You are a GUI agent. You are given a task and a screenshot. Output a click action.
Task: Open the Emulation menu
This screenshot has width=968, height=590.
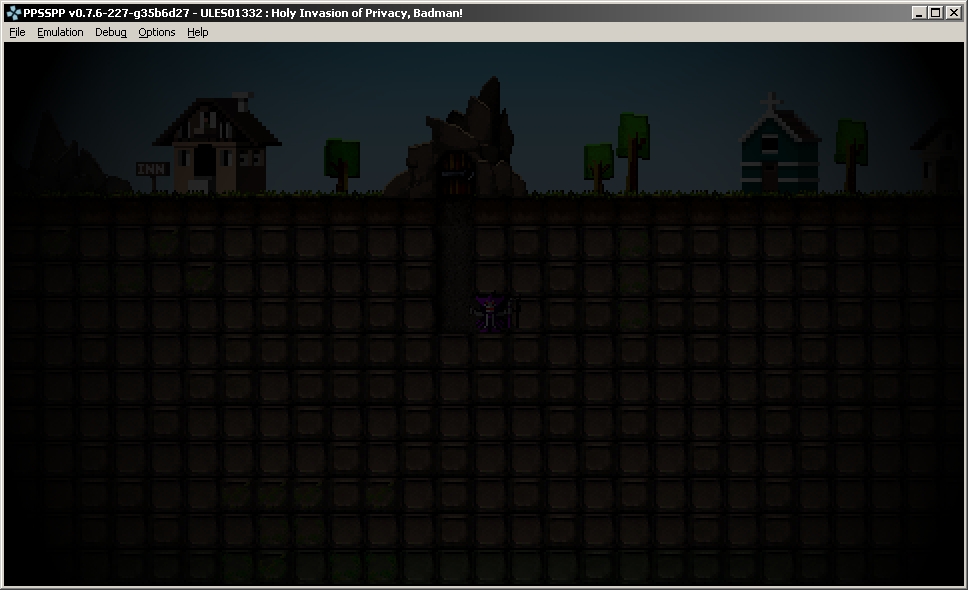click(x=60, y=32)
